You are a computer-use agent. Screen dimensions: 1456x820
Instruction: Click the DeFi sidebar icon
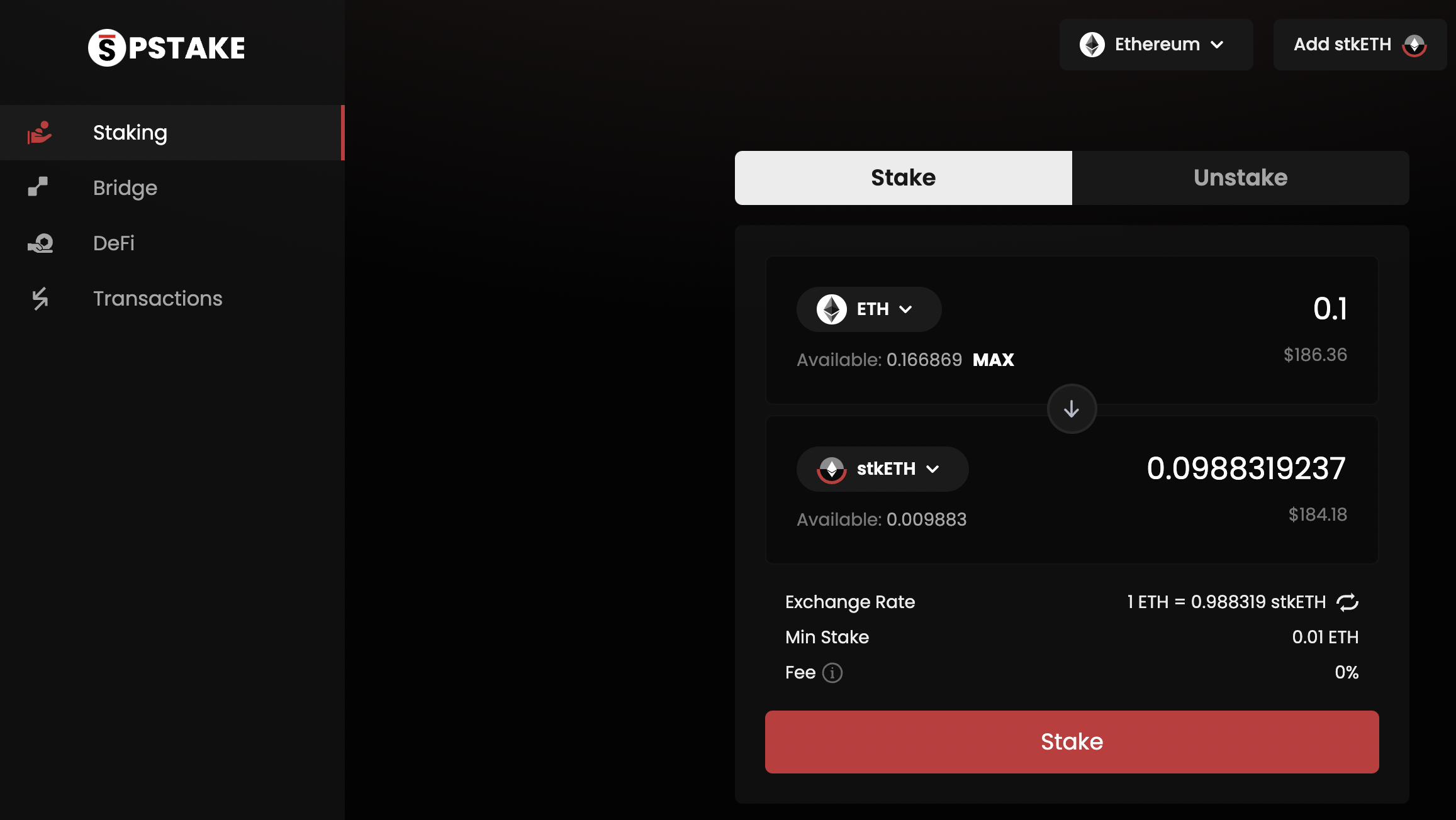(x=40, y=243)
